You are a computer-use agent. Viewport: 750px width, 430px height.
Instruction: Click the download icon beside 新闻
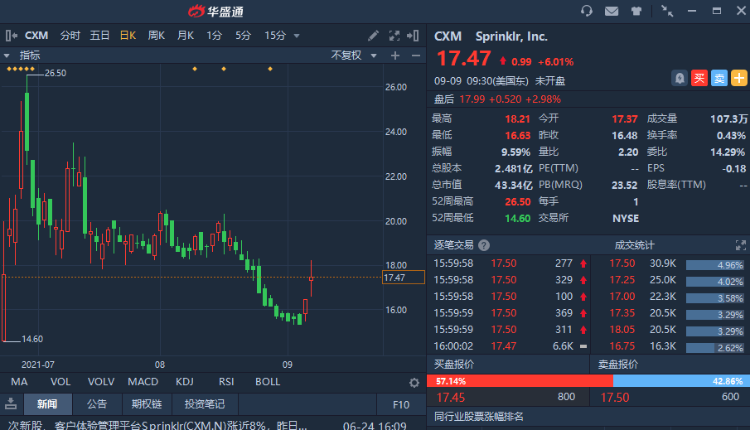click(x=11, y=404)
